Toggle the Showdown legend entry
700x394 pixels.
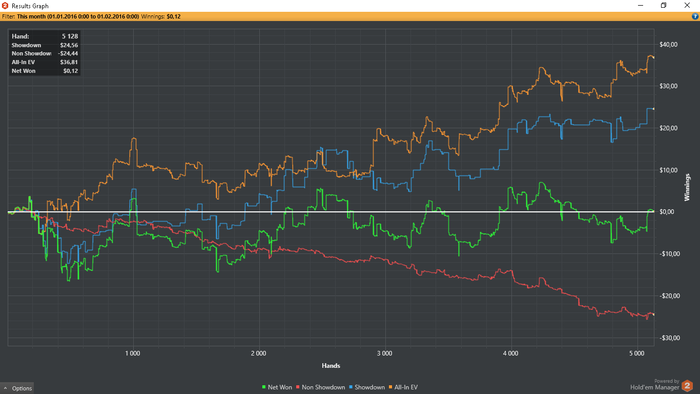(x=367, y=387)
